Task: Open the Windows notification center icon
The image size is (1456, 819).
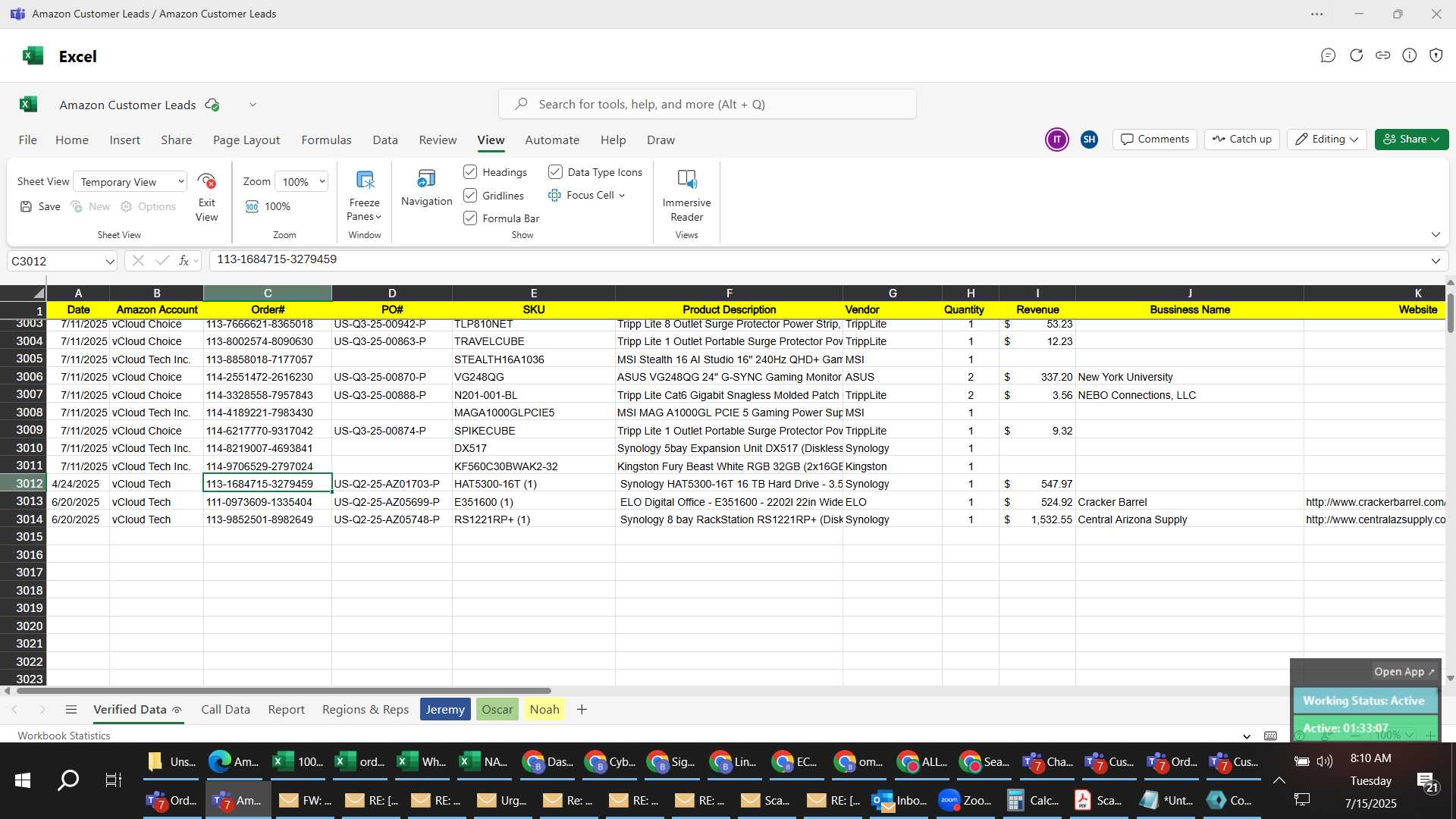Action: click(x=1426, y=781)
